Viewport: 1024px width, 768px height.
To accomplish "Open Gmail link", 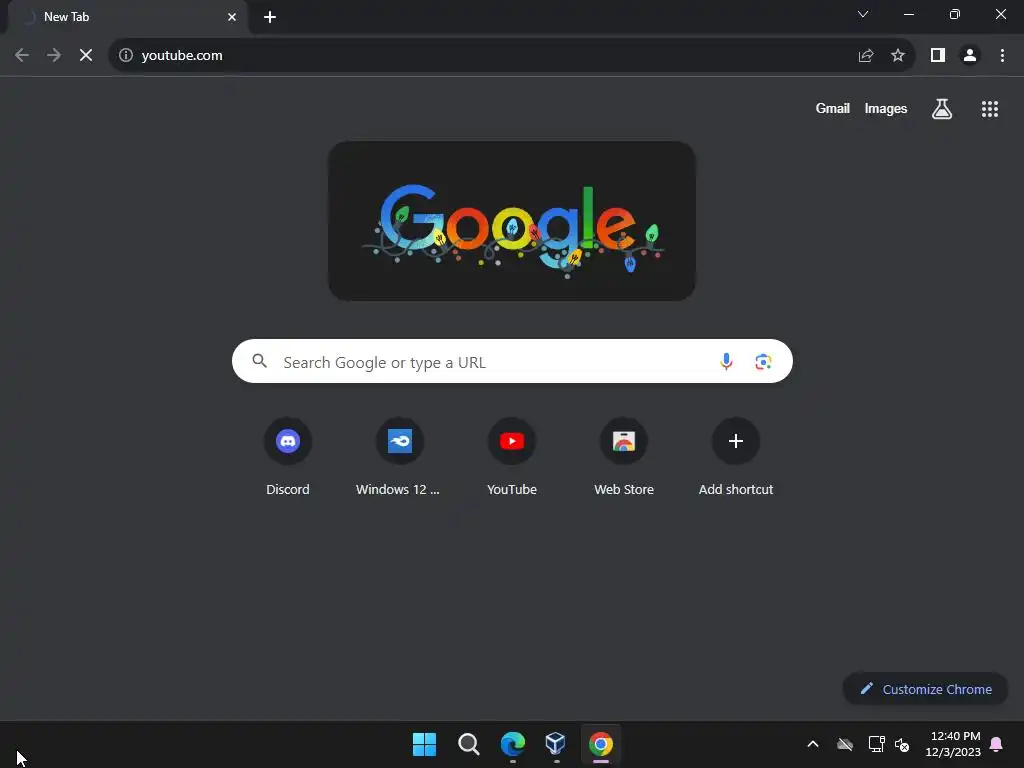I will coord(833,108).
